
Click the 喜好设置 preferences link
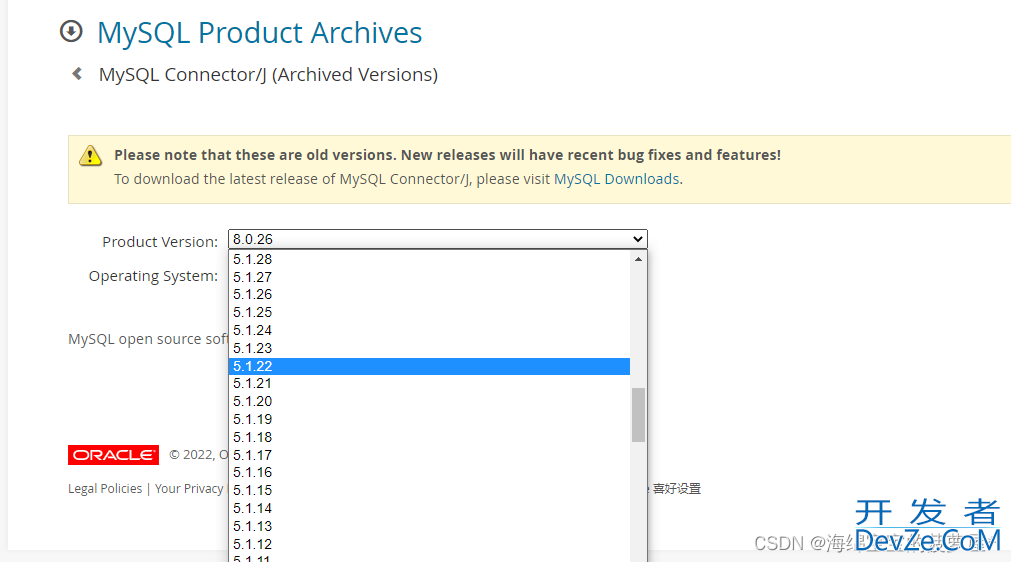click(676, 489)
